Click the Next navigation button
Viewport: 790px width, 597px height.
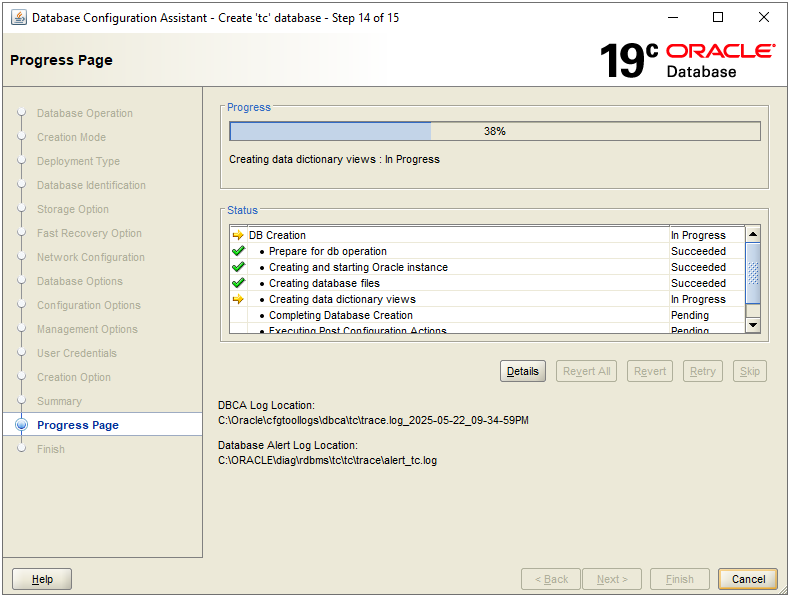pyautogui.click(x=612, y=579)
